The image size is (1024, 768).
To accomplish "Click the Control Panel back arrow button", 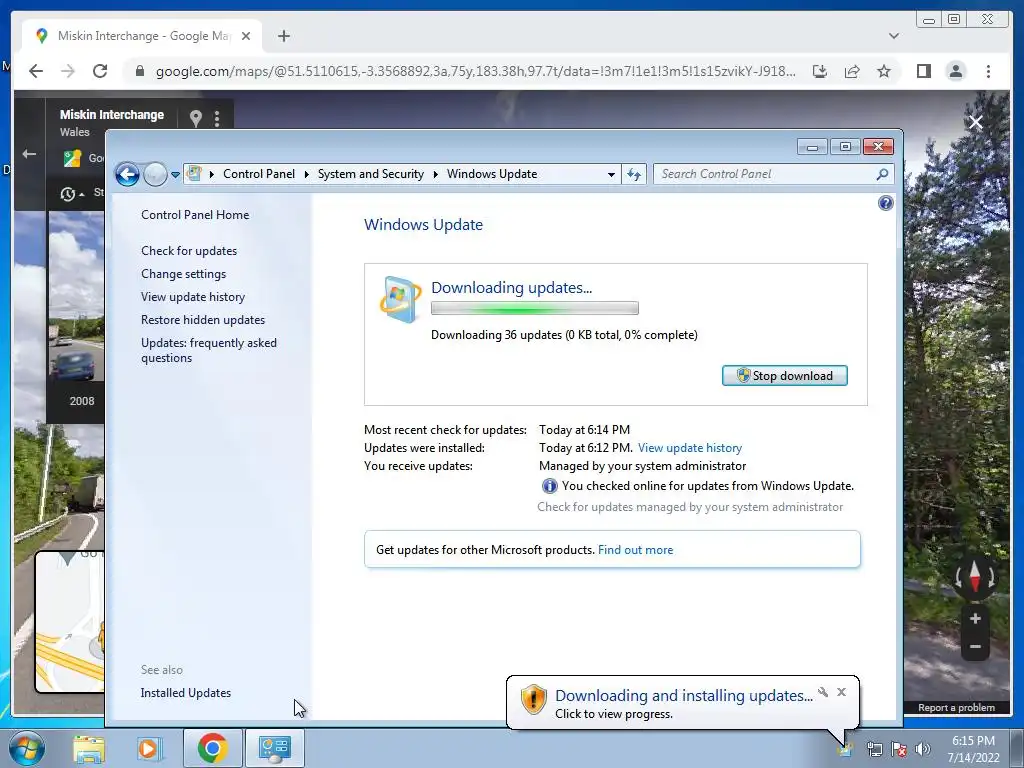I will coord(127,174).
